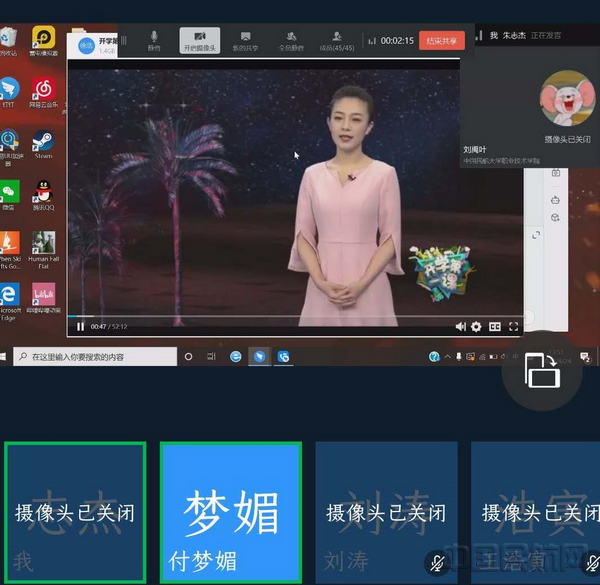Click the red 结束共享 button

[441, 41]
